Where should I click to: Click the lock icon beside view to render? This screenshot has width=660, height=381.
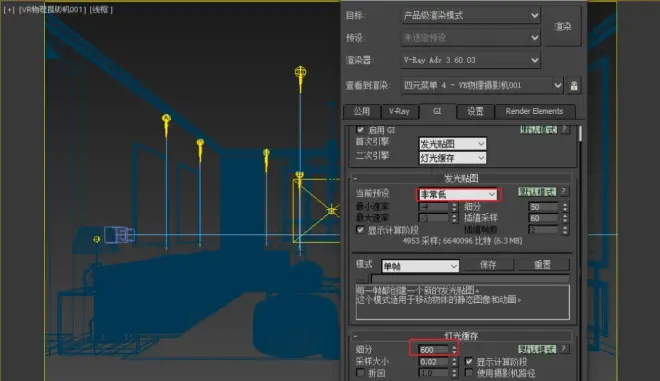click(x=574, y=86)
